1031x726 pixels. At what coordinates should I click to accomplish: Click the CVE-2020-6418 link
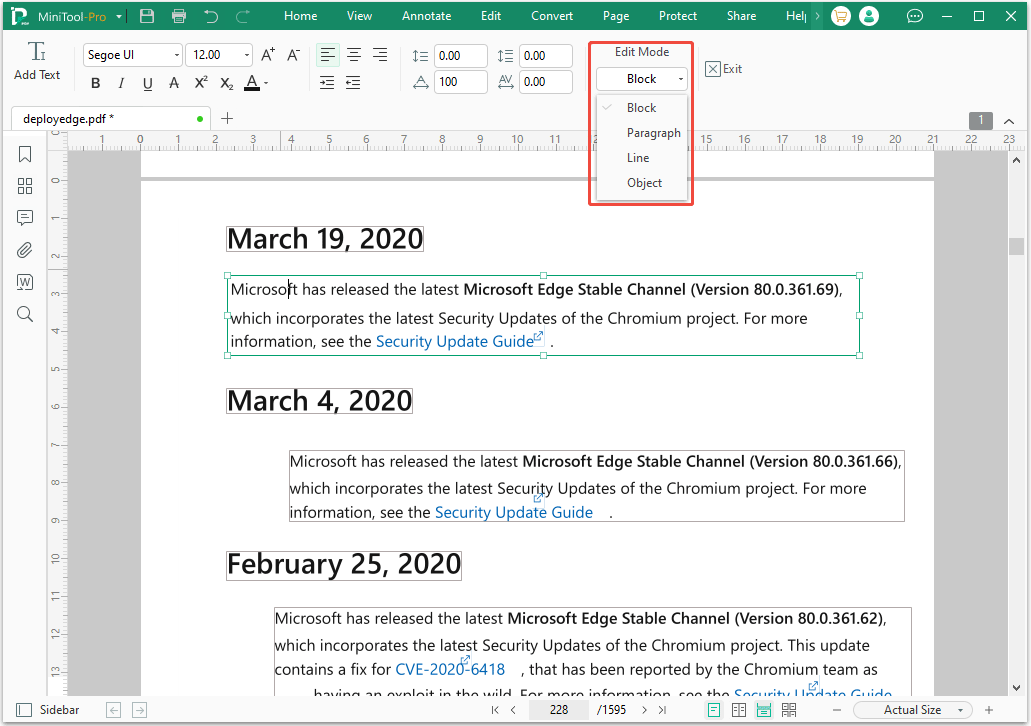tap(450, 669)
